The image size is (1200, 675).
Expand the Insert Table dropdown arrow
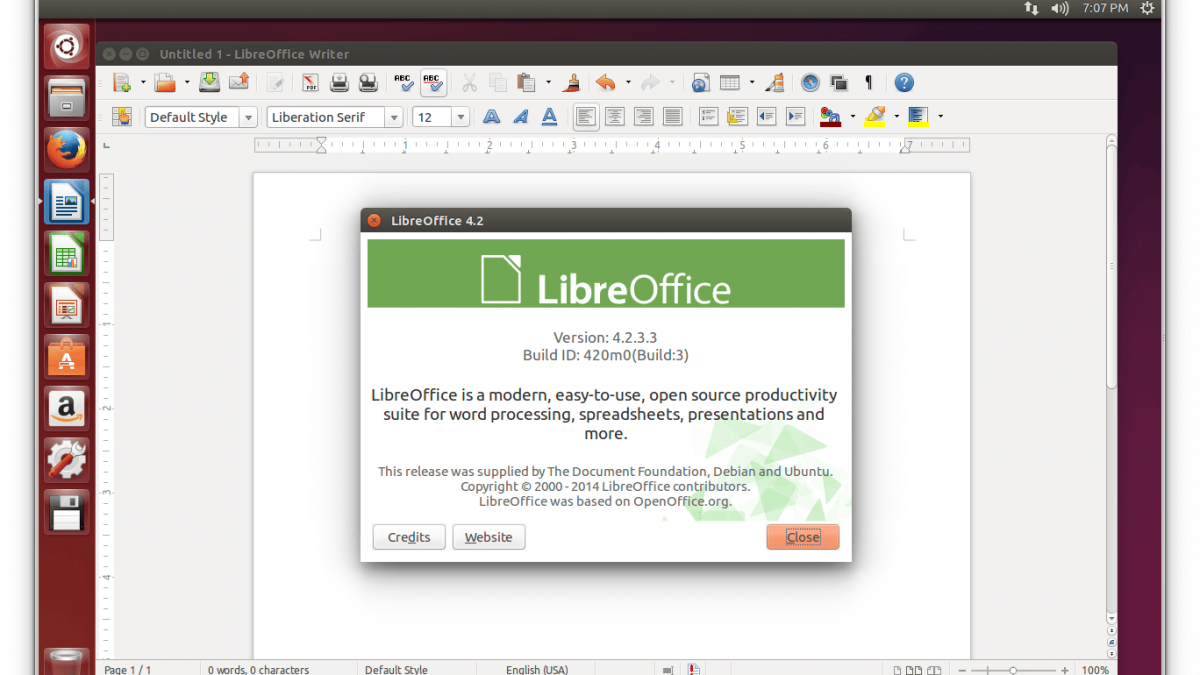point(752,83)
